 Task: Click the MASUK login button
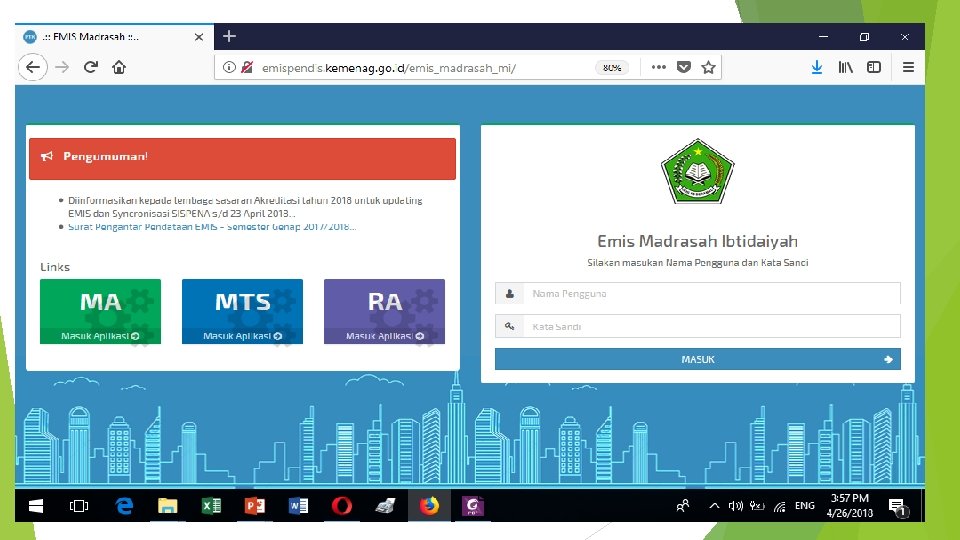point(698,359)
